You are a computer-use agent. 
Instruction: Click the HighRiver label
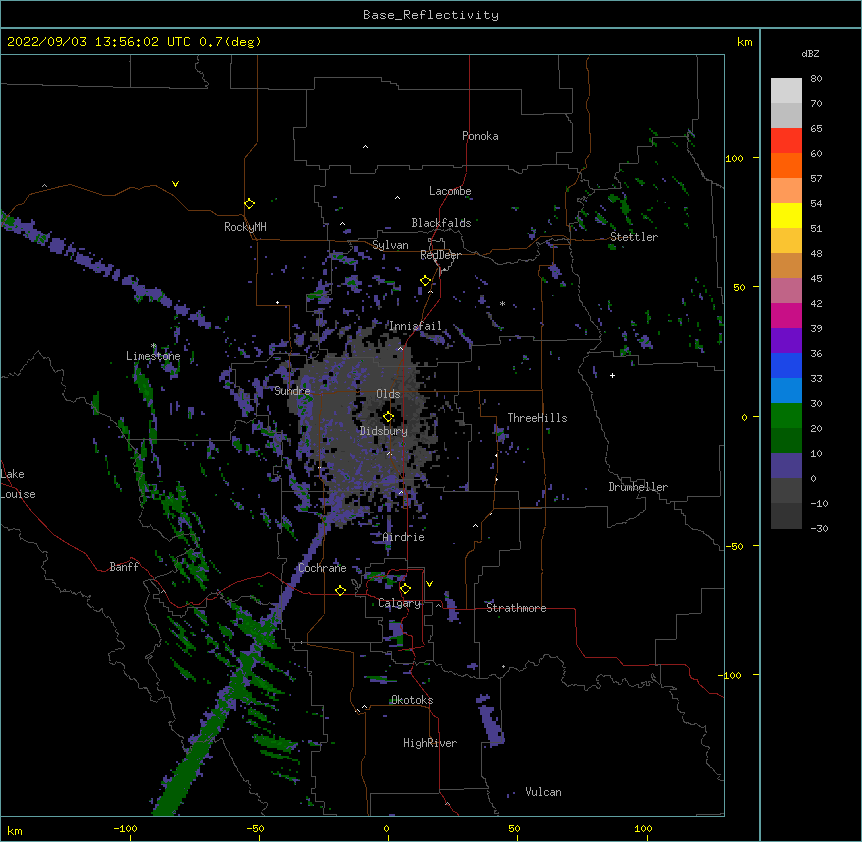tap(430, 743)
